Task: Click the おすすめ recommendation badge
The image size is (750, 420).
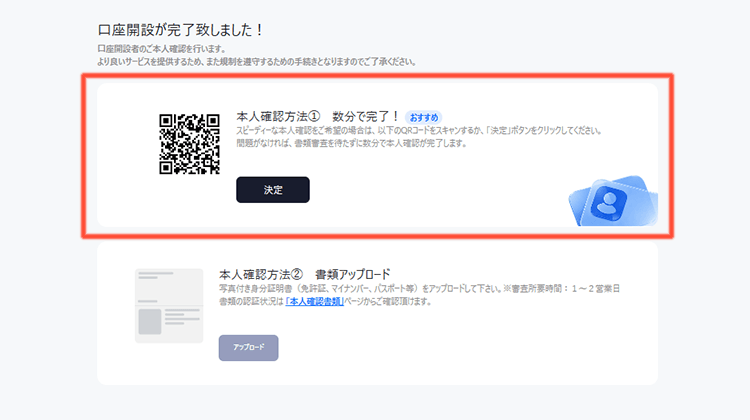Action: [x=424, y=117]
